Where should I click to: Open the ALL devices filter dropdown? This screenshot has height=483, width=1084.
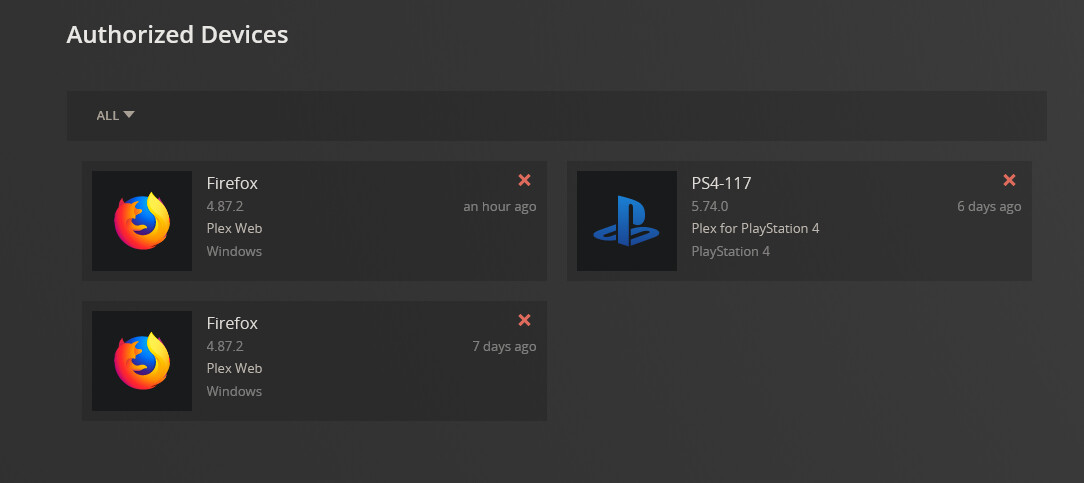[115, 115]
